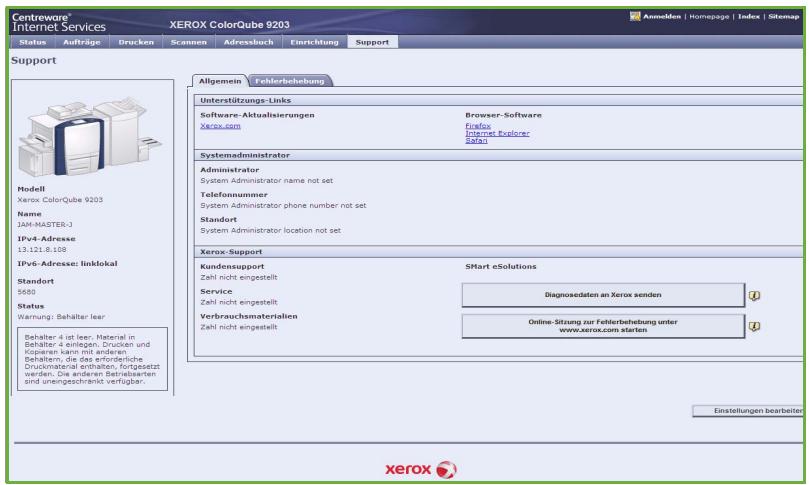Click the IPv4 address 13.121.8.108
The width and height of the screenshot is (809, 485).
click(42, 249)
